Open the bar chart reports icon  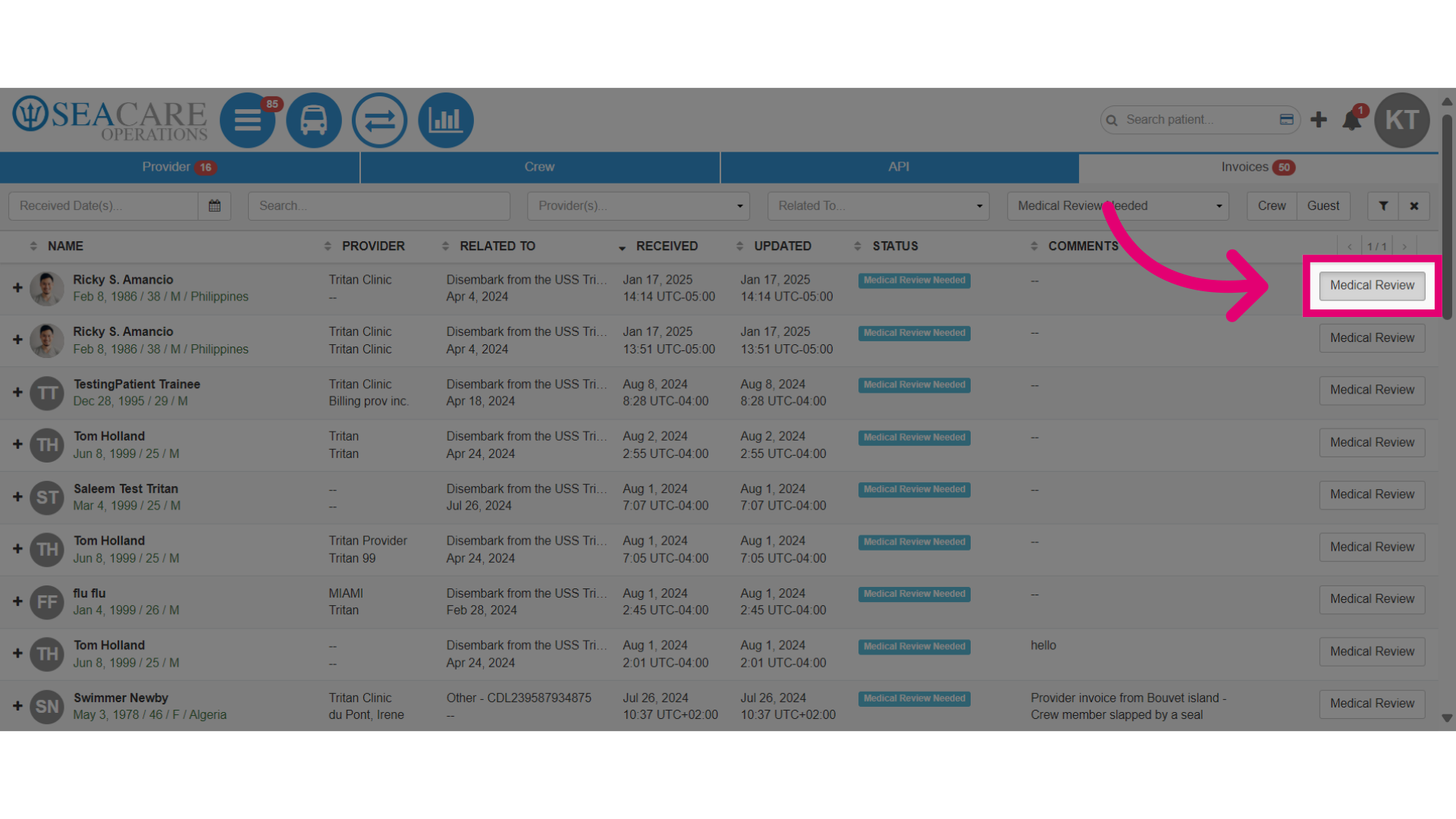tap(446, 120)
